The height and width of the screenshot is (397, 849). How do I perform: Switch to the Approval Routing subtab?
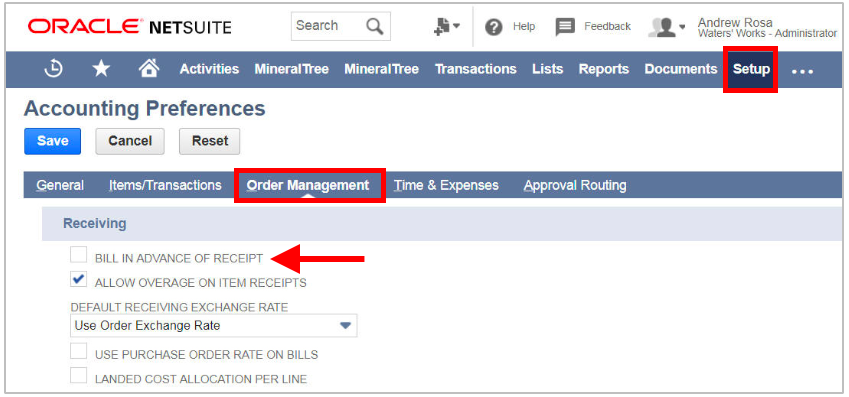[x=575, y=185]
